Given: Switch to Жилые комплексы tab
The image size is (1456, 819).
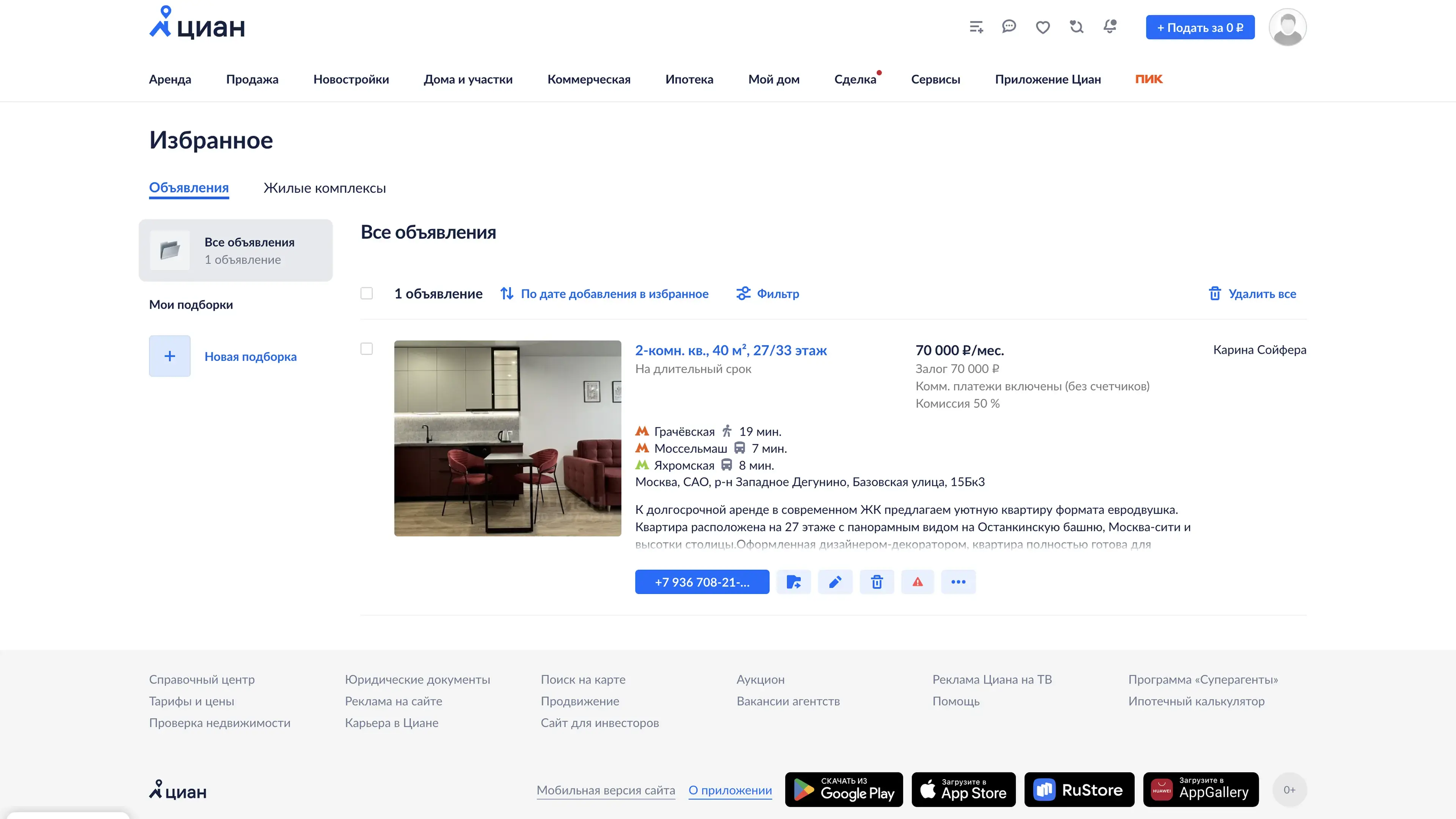Looking at the screenshot, I should (x=325, y=188).
